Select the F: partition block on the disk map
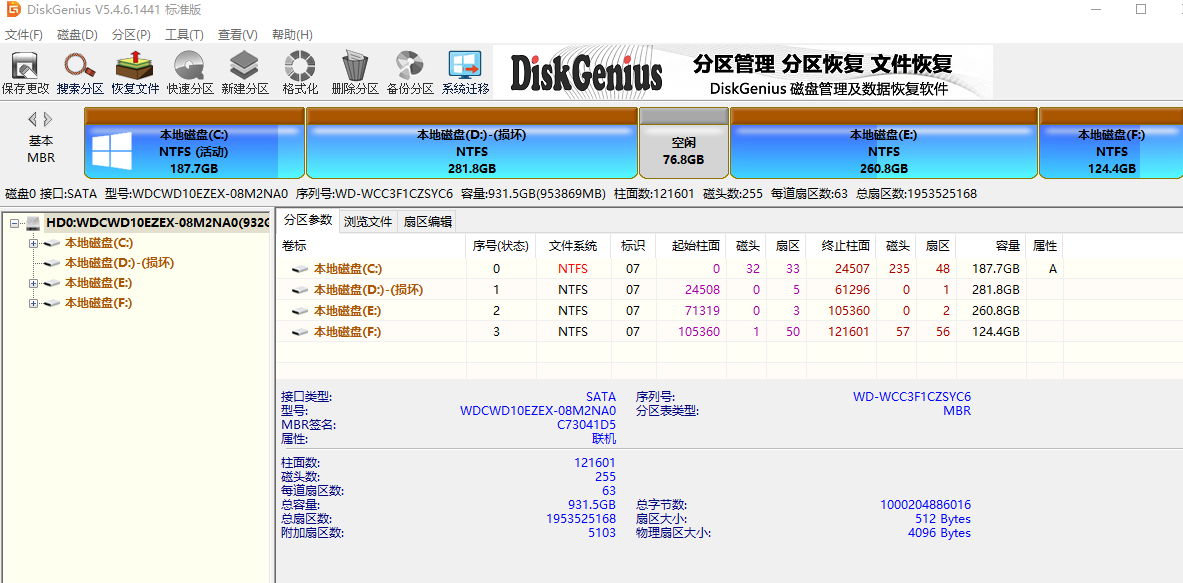The image size is (1183, 583). (x=1111, y=143)
